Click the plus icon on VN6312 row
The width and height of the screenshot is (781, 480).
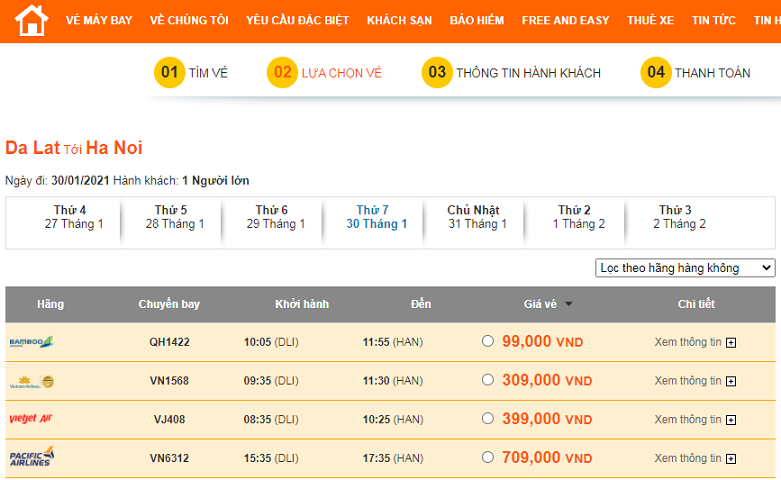731,459
